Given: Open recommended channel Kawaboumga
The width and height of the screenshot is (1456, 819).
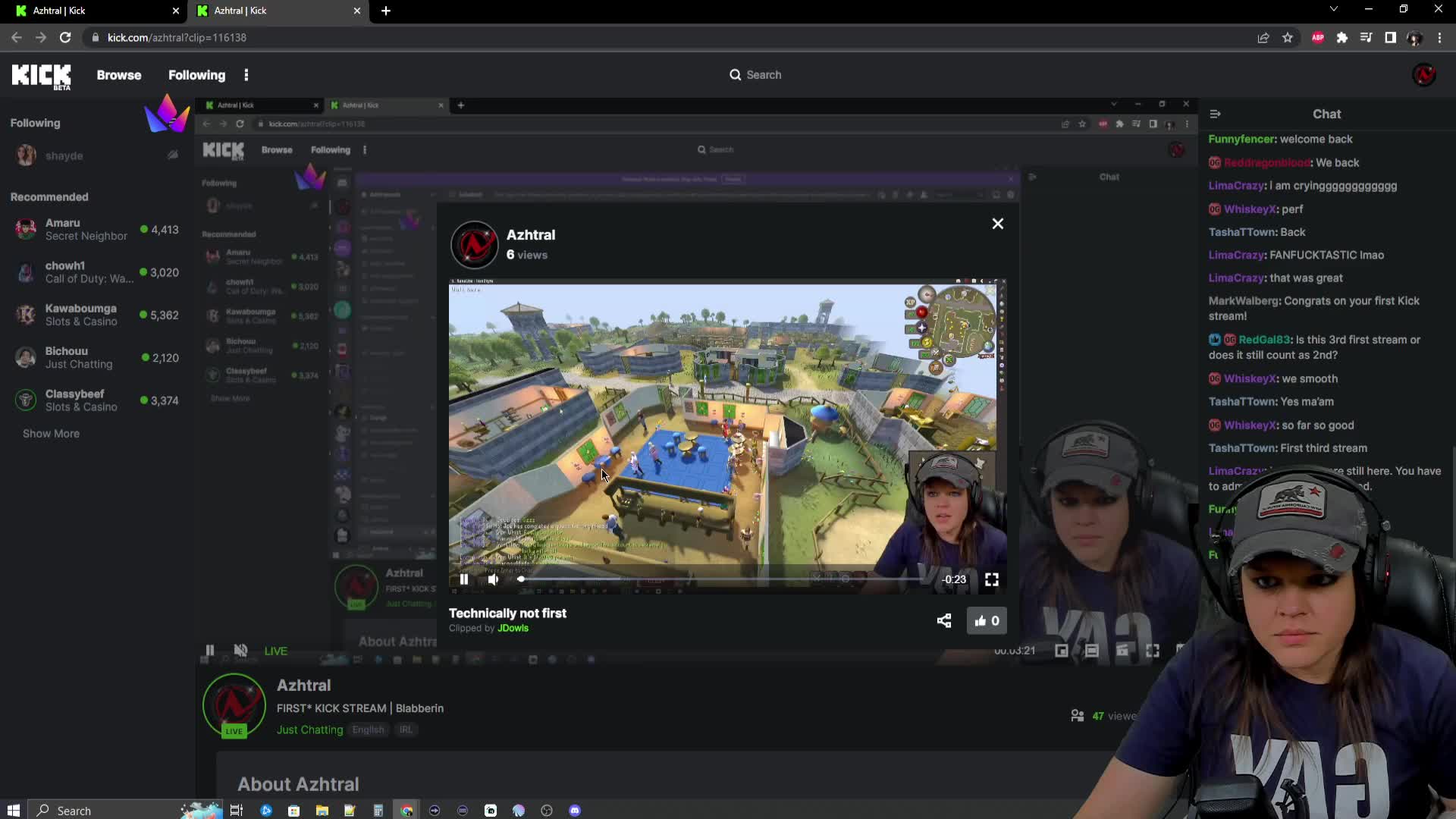Looking at the screenshot, I should tap(96, 315).
